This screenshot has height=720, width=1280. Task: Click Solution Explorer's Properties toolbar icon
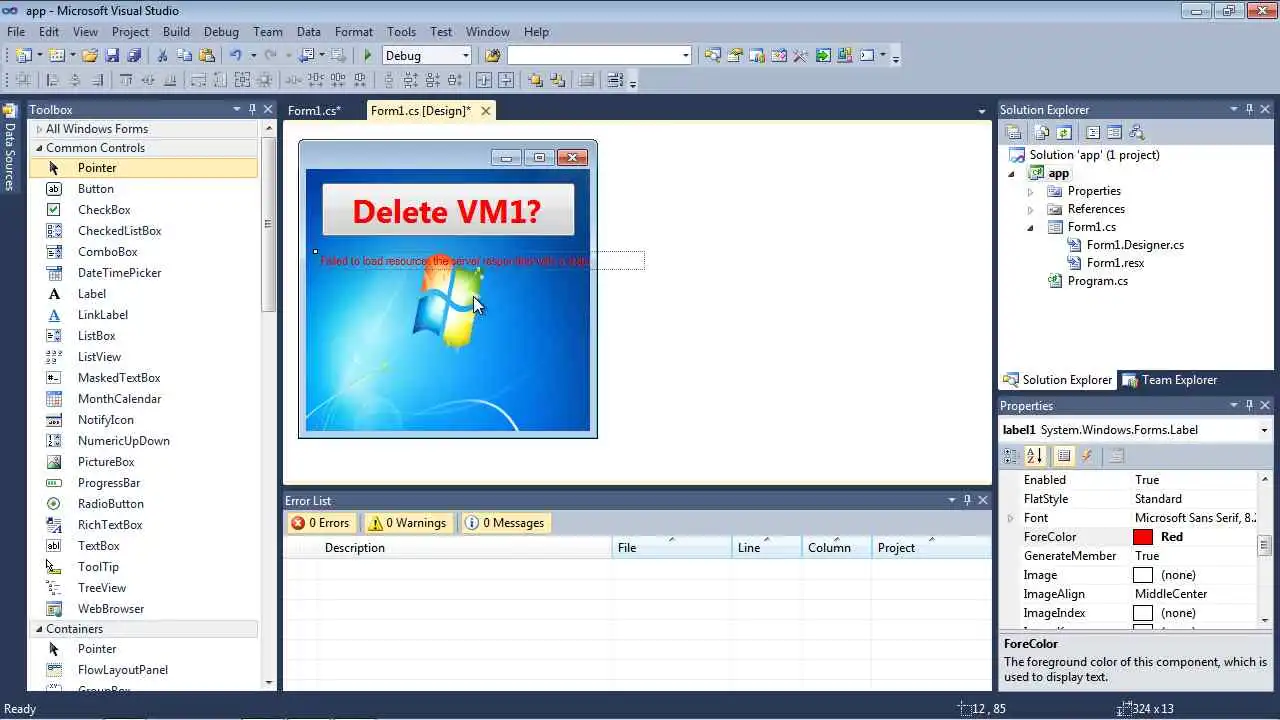click(1014, 132)
